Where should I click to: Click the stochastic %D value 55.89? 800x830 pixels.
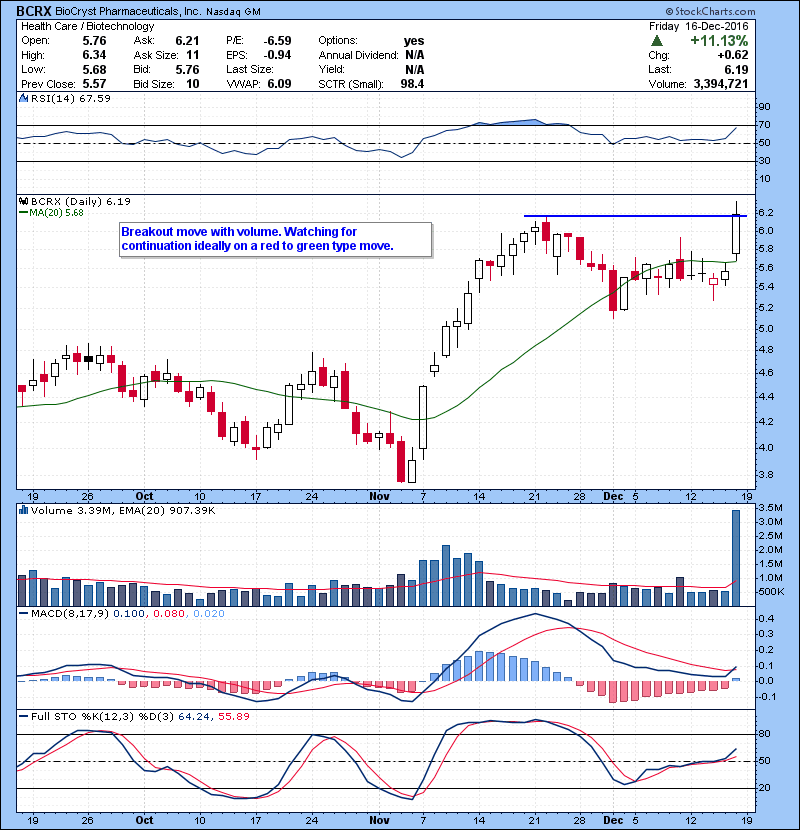click(233, 716)
